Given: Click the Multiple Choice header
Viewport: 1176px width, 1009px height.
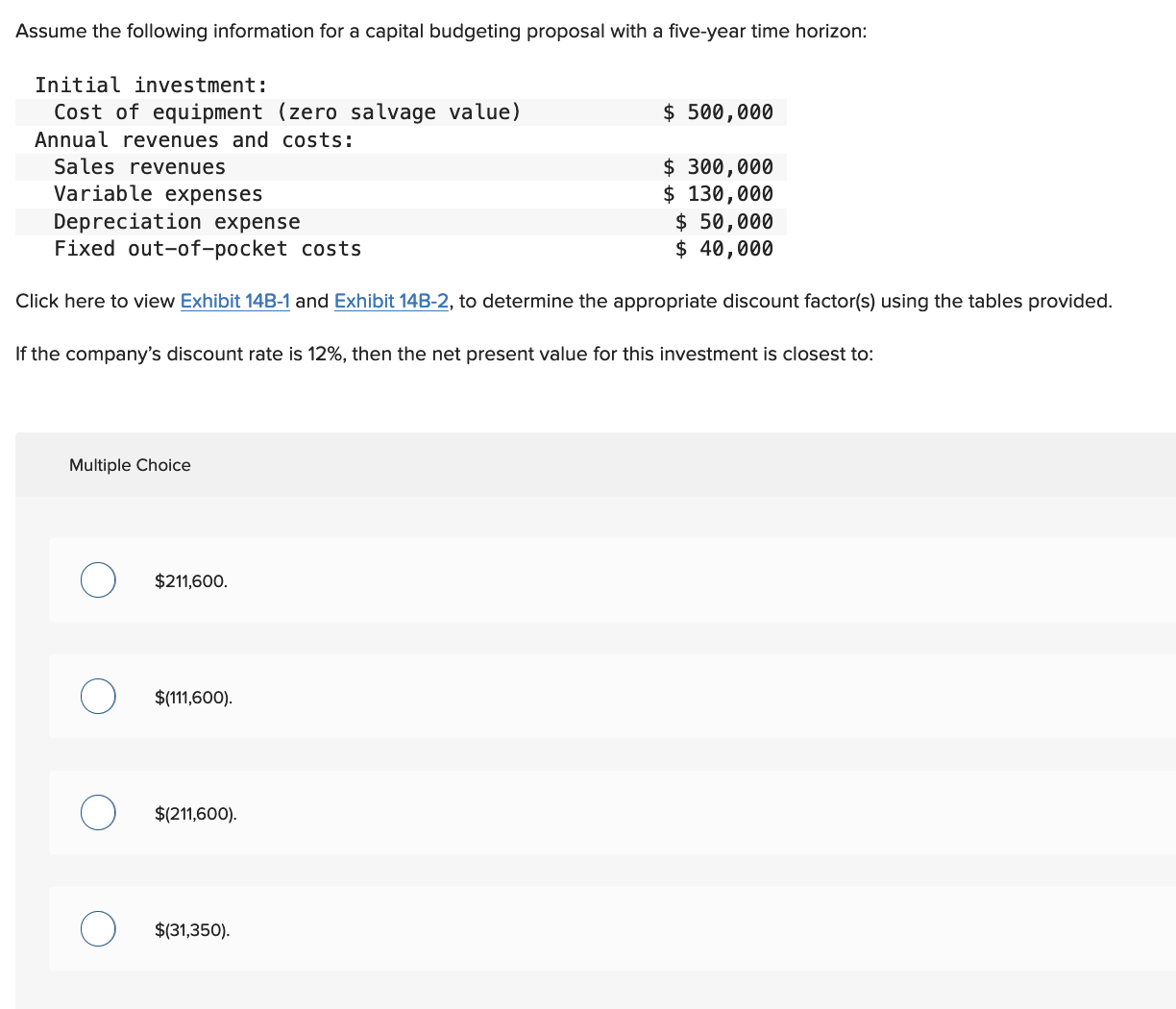Looking at the screenshot, I should coord(130,465).
